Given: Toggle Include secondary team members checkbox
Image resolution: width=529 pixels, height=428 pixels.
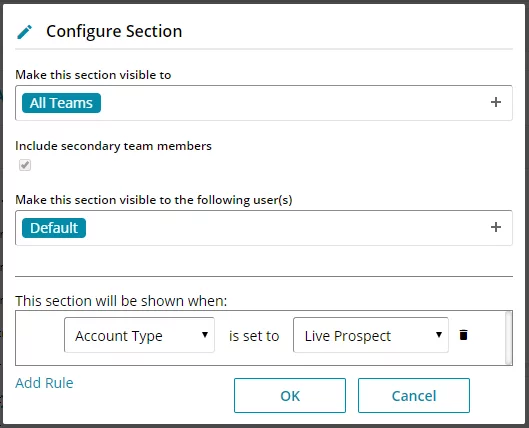Looking at the screenshot, I should [x=25, y=165].
